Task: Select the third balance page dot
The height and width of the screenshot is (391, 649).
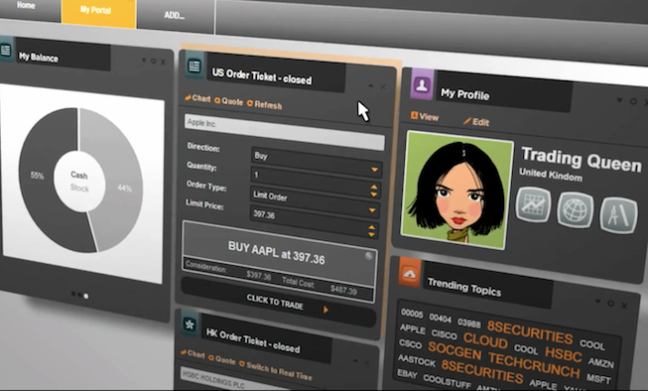Action: click(x=86, y=296)
